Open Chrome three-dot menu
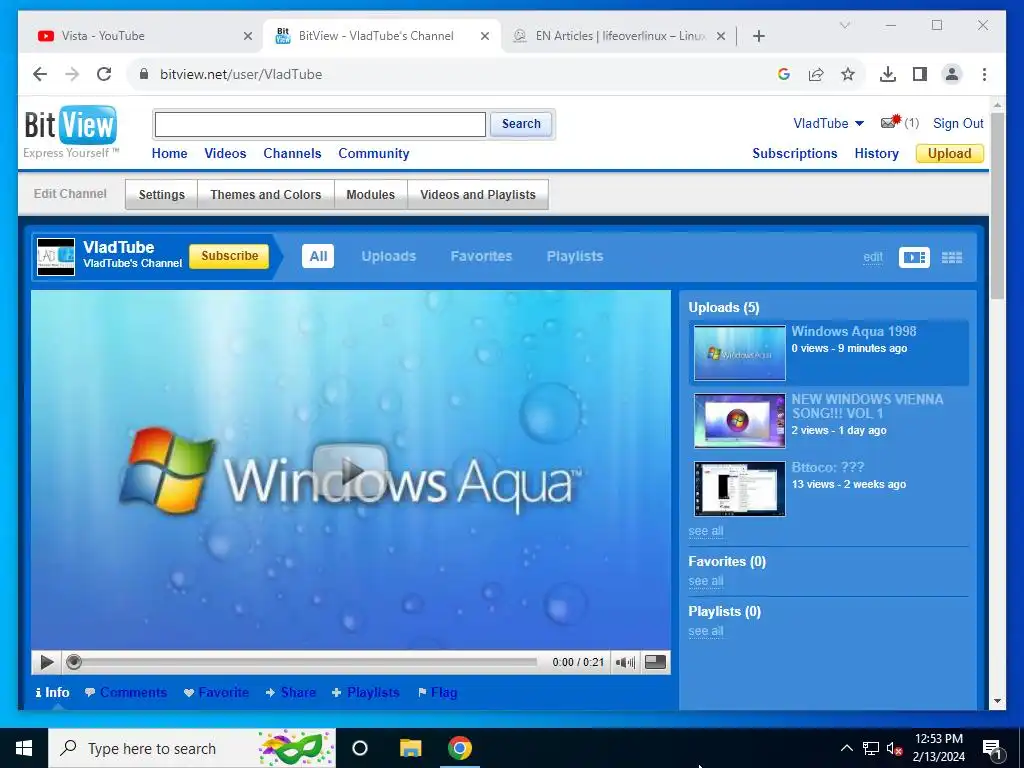The image size is (1024, 768). pyautogui.click(x=984, y=74)
